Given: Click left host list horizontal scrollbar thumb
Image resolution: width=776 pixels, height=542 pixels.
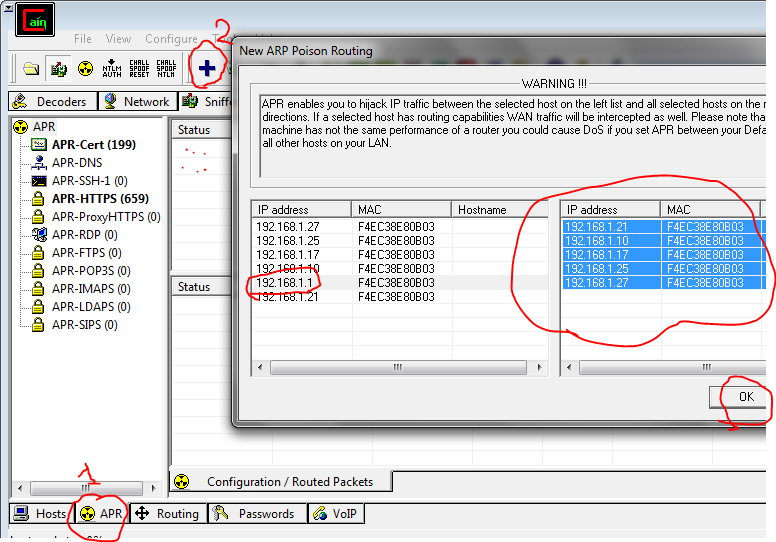Looking at the screenshot, I should click(x=398, y=367).
